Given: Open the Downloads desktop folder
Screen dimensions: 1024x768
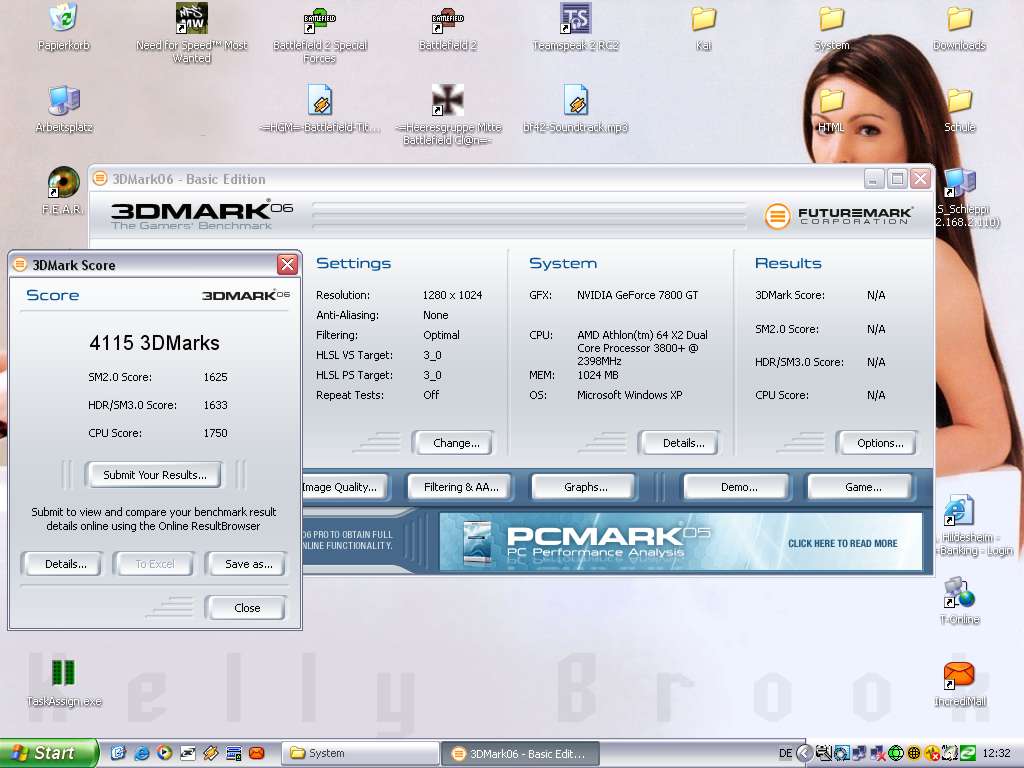Looking at the screenshot, I should 959,19.
